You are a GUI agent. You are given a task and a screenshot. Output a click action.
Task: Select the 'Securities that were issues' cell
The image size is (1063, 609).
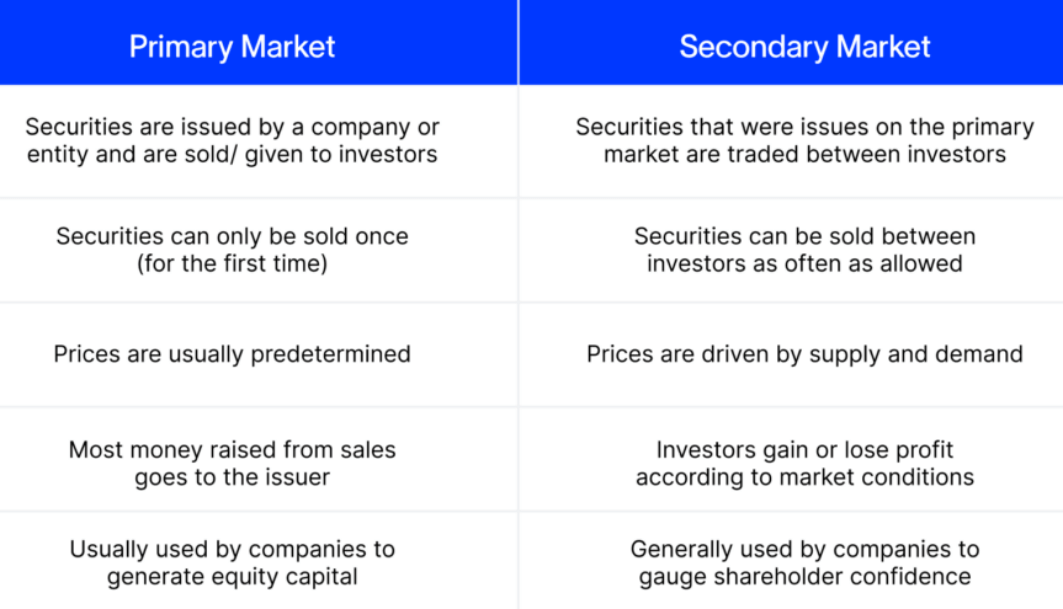(791, 142)
